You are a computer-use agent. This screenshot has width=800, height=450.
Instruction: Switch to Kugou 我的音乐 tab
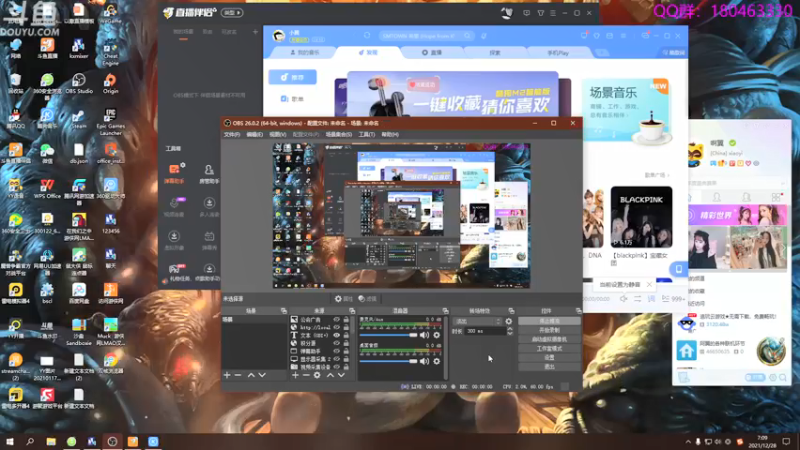(305, 53)
